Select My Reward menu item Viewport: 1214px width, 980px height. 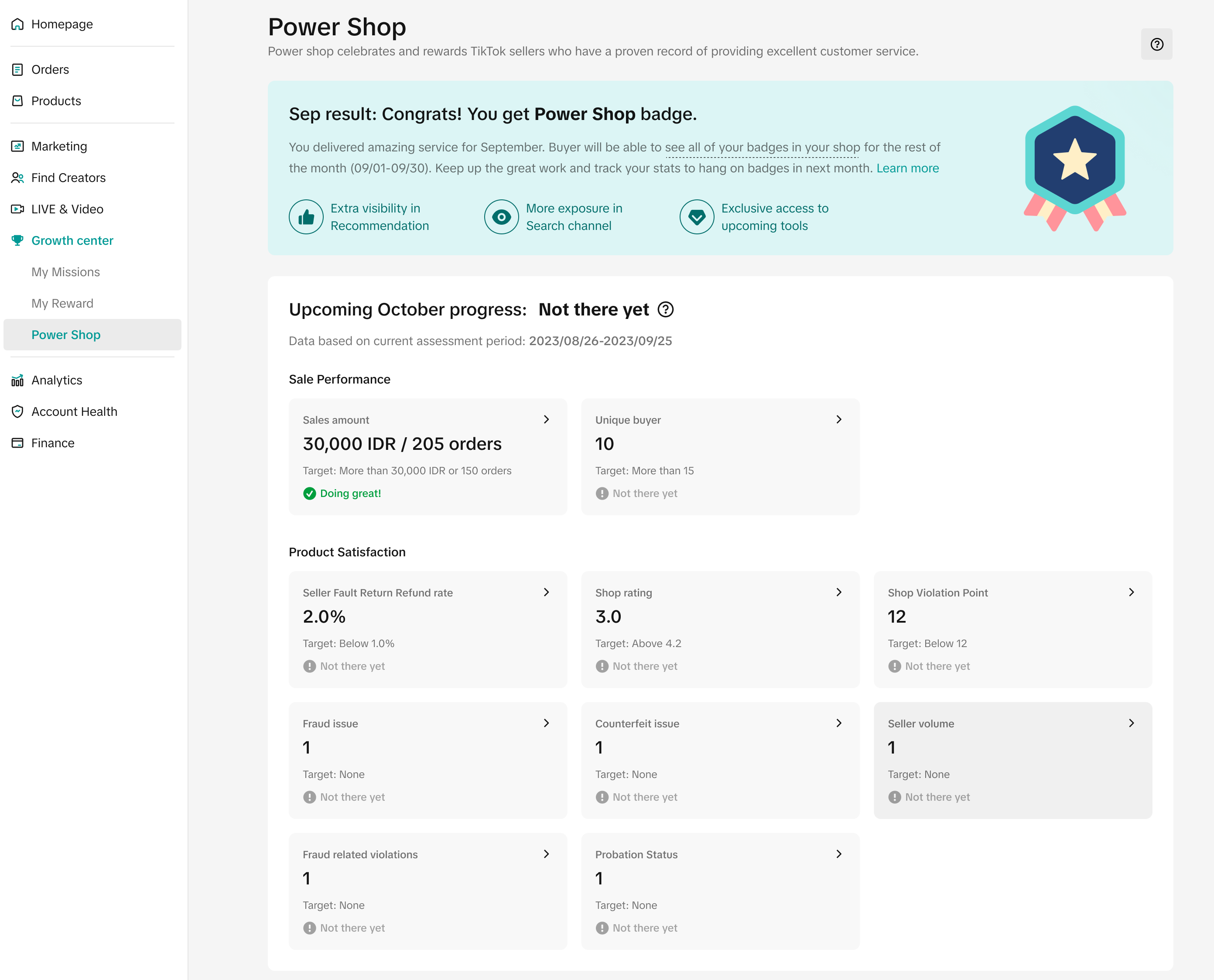62,303
